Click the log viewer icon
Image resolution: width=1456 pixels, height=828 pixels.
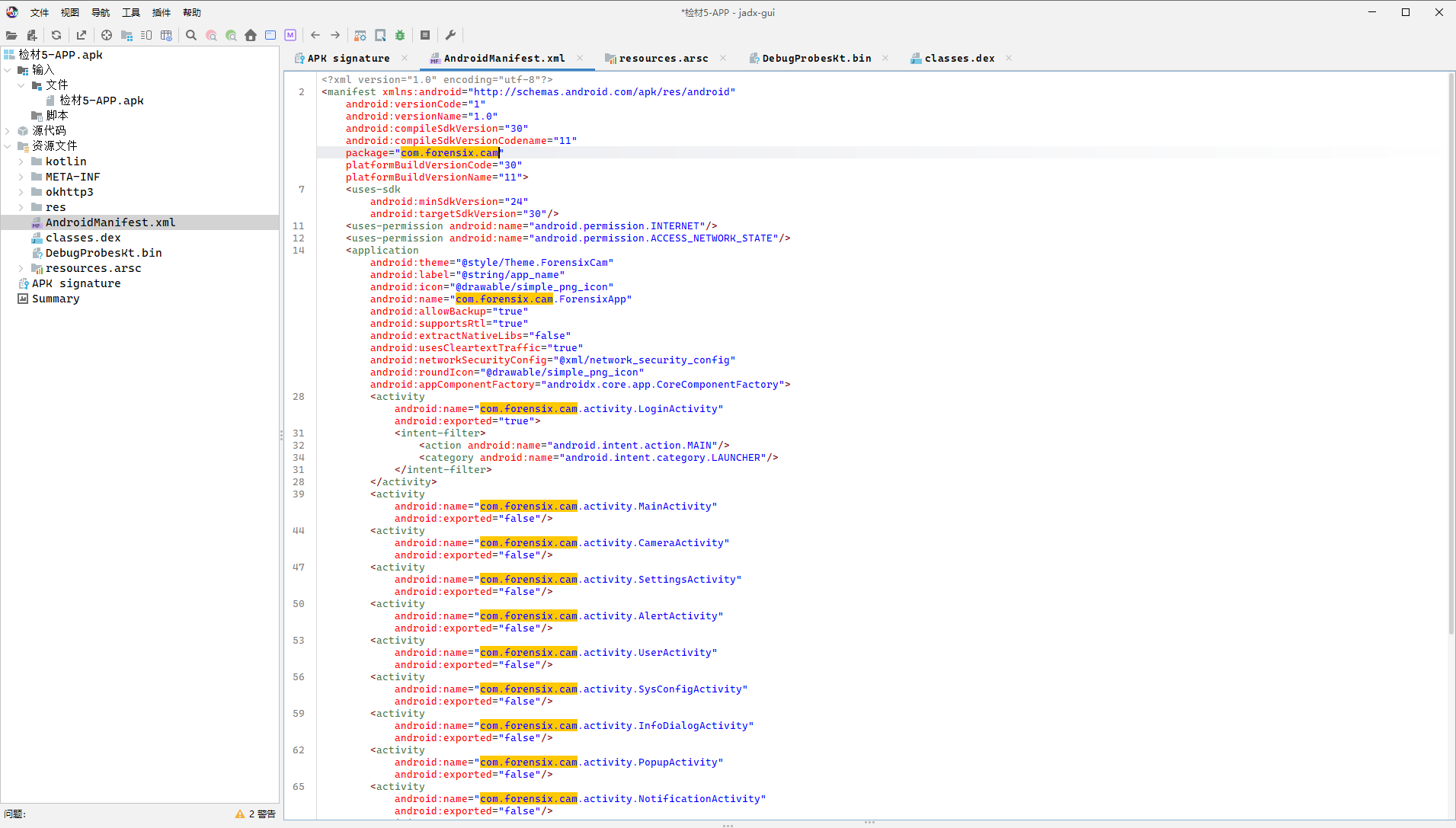click(x=425, y=35)
